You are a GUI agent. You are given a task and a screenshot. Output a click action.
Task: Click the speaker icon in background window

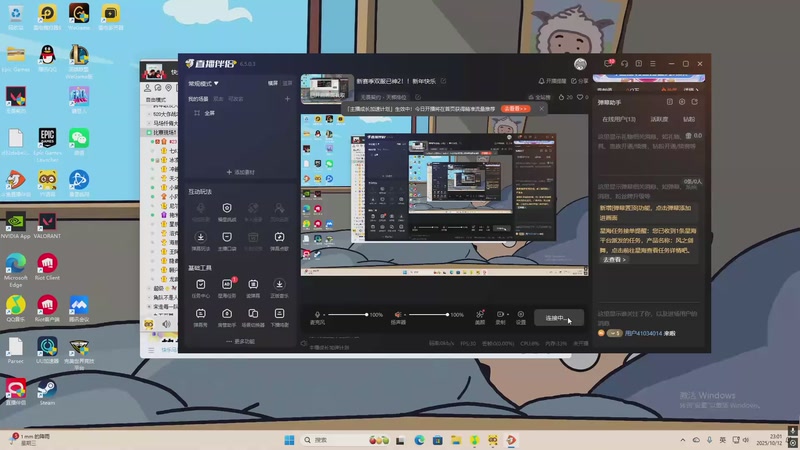tap(166, 324)
